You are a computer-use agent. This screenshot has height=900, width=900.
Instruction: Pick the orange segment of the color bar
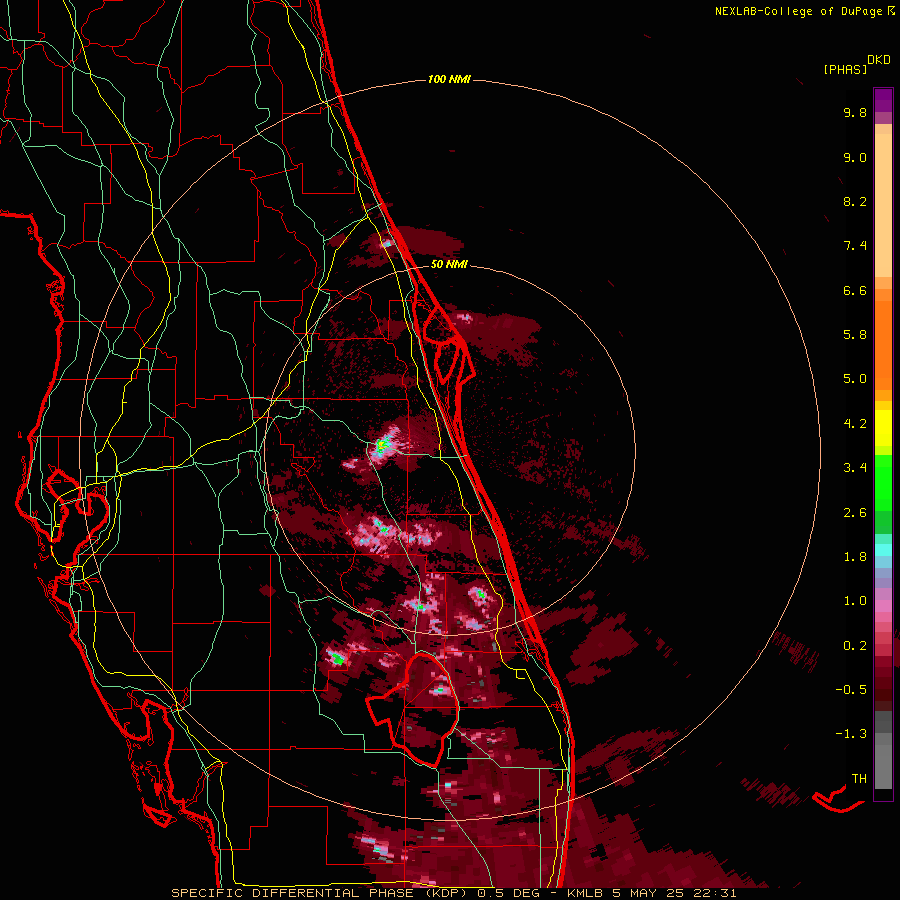(x=883, y=345)
